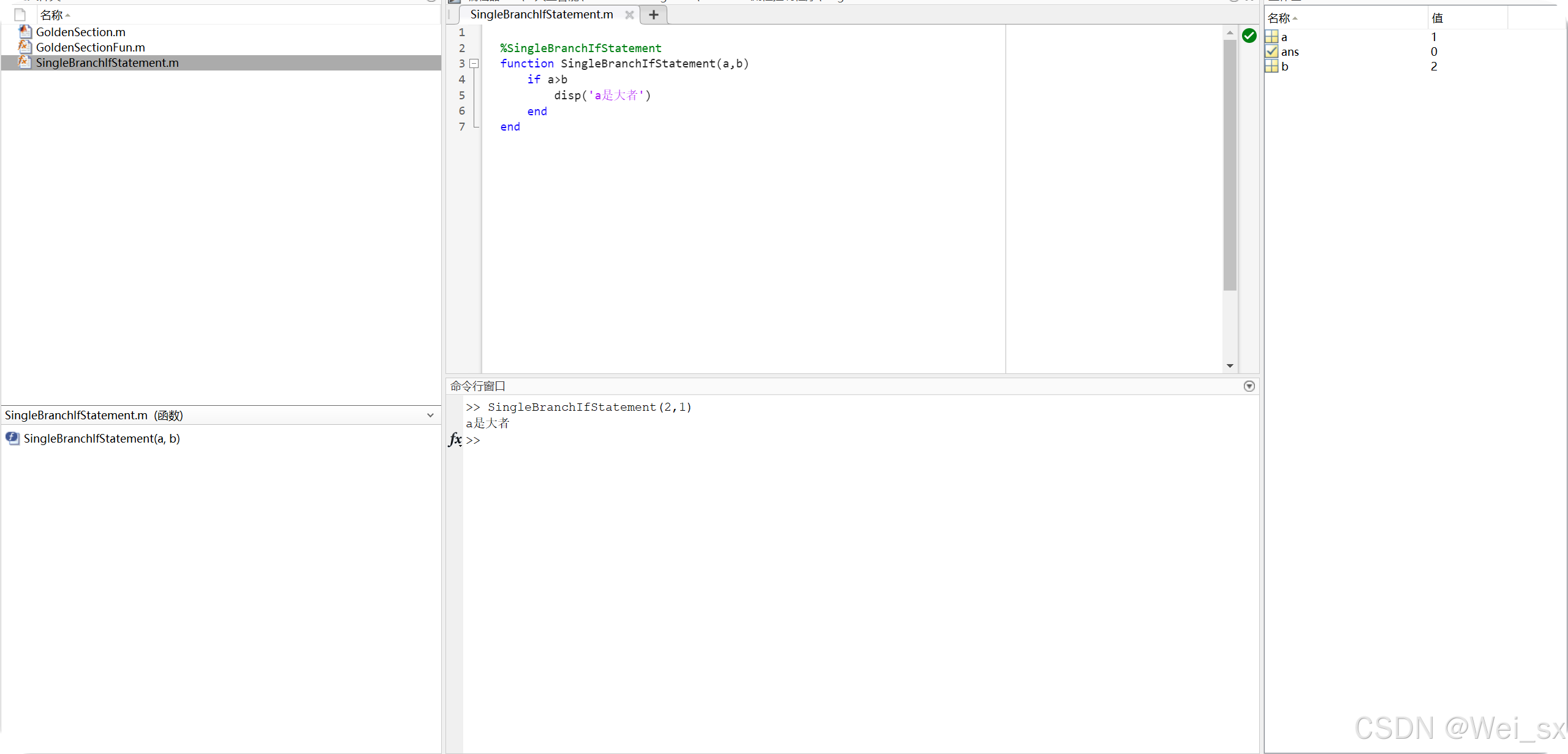The image size is (1568, 754).
Task: Expand the file details panel dropdown chevron
Action: click(x=430, y=416)
